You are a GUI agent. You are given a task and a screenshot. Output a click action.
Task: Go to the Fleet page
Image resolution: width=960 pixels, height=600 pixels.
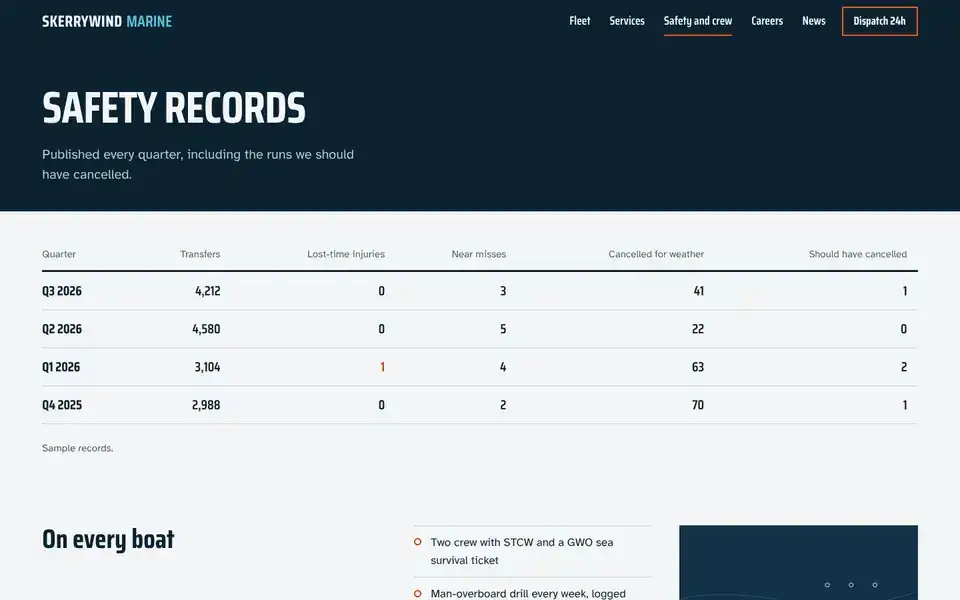coord(580,21)
